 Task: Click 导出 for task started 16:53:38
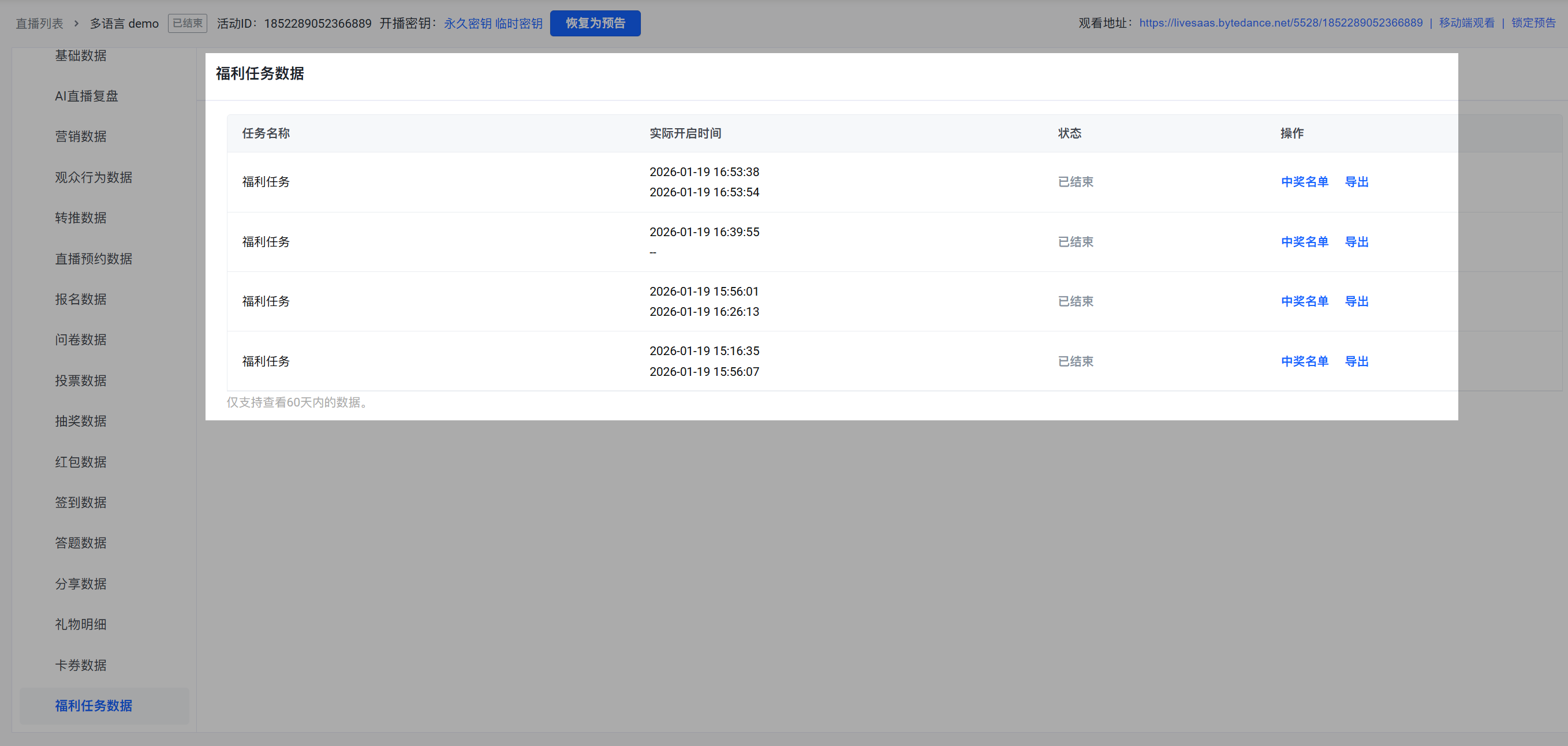coord(1357,181)
